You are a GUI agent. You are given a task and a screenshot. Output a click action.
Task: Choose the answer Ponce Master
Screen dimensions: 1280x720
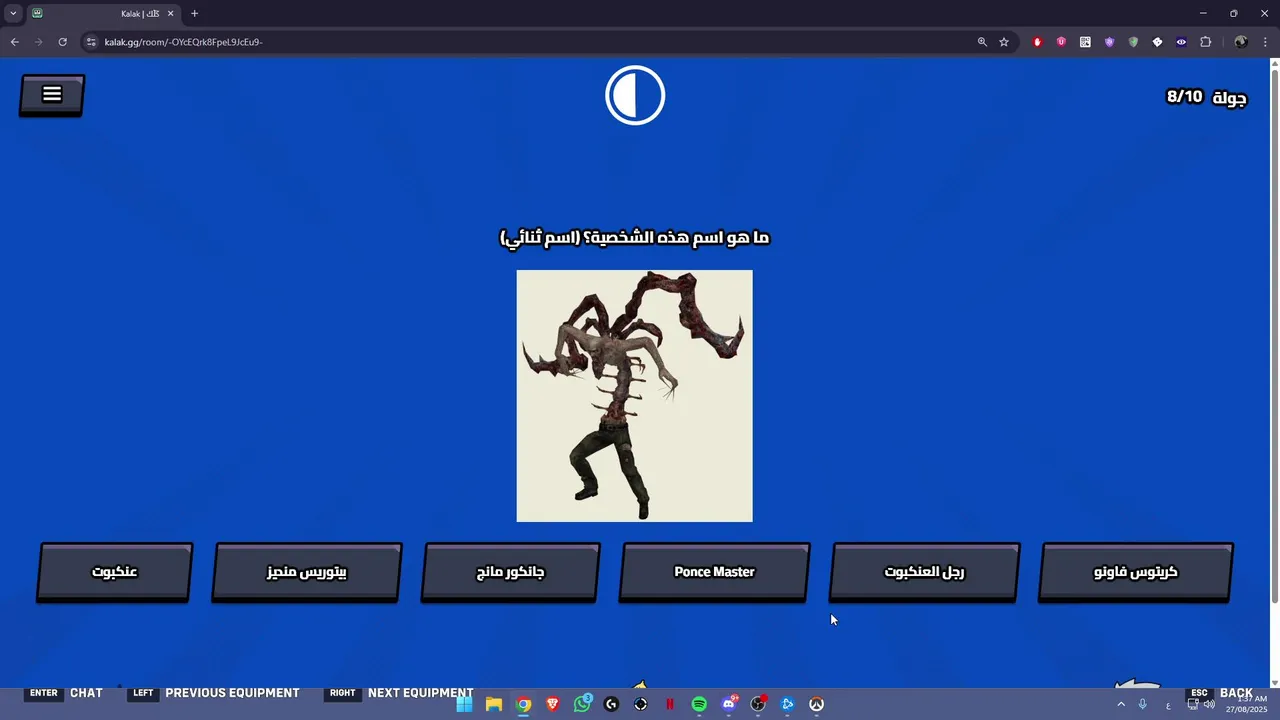point(714,573)
